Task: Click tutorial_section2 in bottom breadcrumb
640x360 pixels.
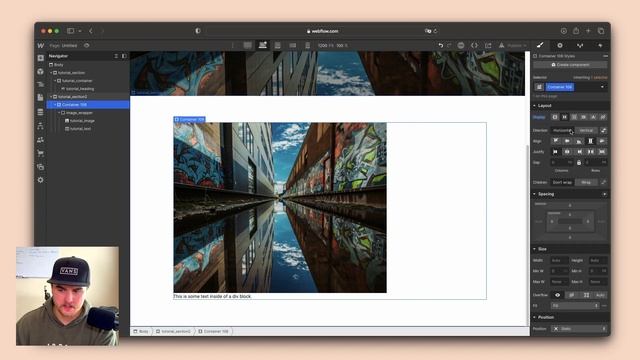Action: pyautogui.click(x=173, y=331)
